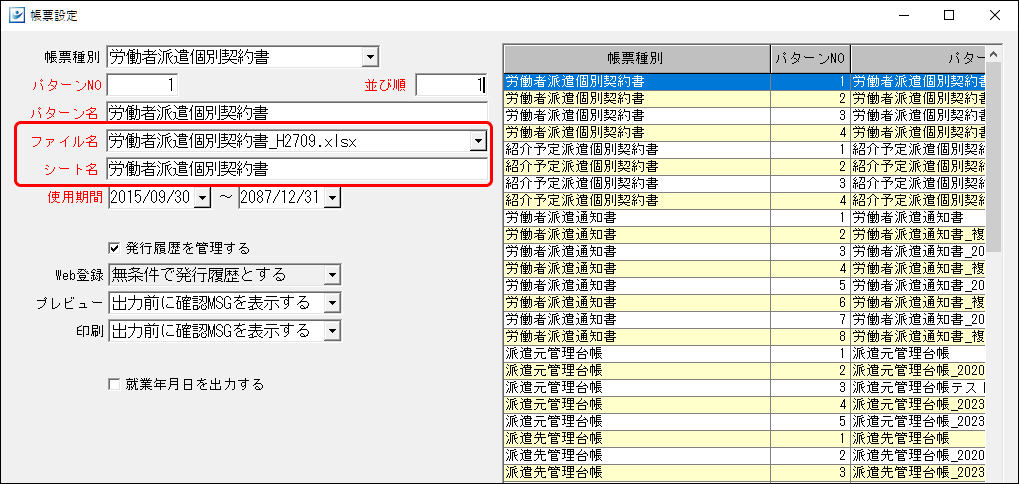Click the パターンNO column header
This screenshot has height=484, width=1019.
tap(810, 58)
